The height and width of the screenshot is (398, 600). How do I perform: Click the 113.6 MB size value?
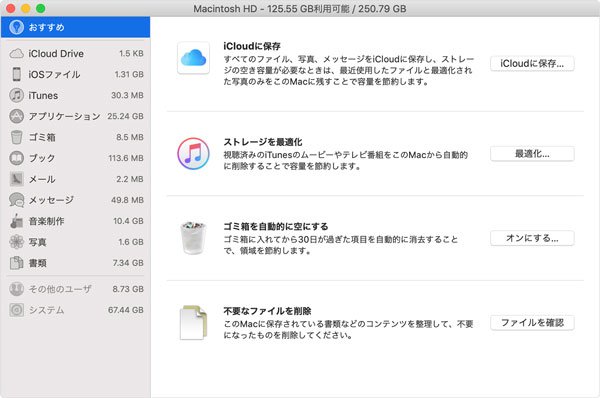click(126, 158)
